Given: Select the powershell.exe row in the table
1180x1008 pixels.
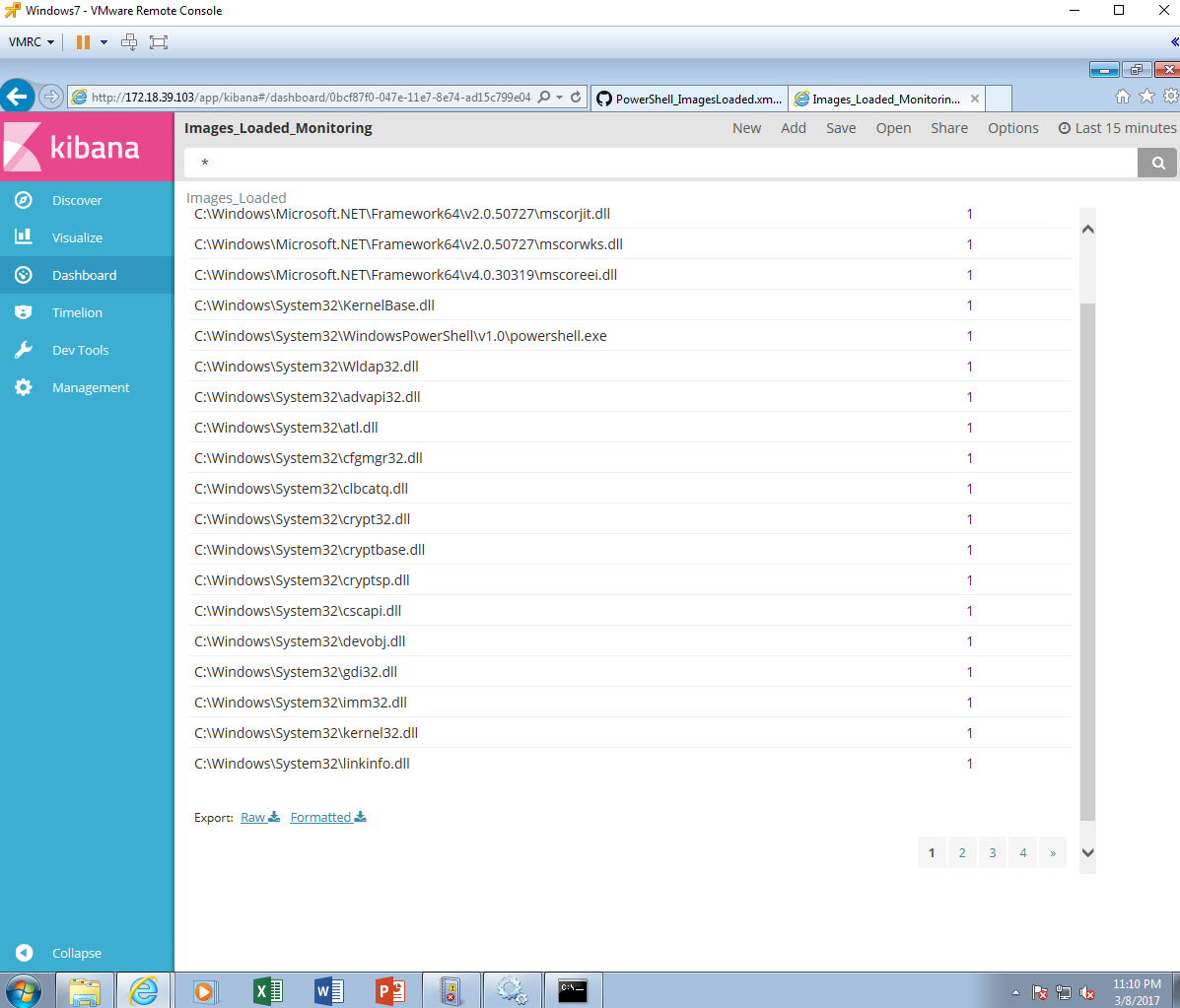Looking at the screenshot, I should coord(630,335).
